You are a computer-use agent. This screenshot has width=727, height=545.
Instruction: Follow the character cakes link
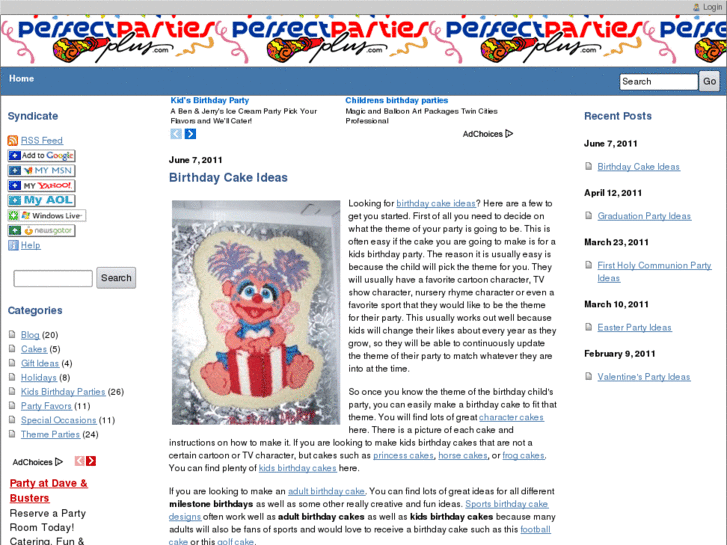[511, 417]
